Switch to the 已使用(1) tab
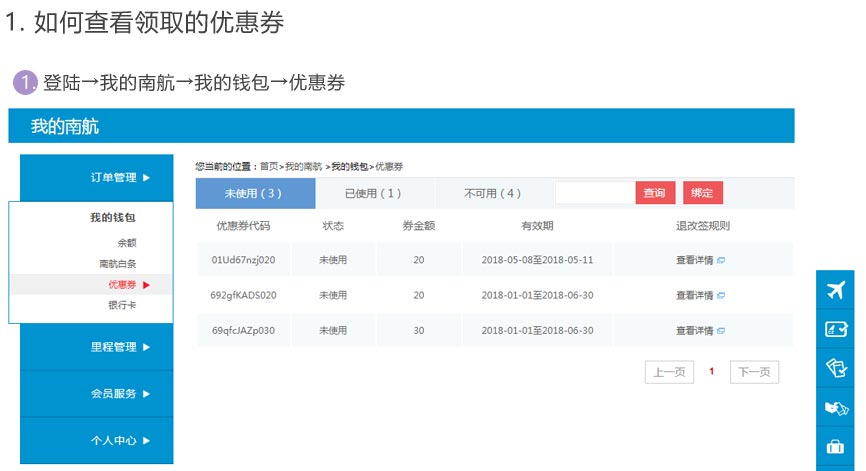This screenshot has width=866, height=471. point(373,193)
